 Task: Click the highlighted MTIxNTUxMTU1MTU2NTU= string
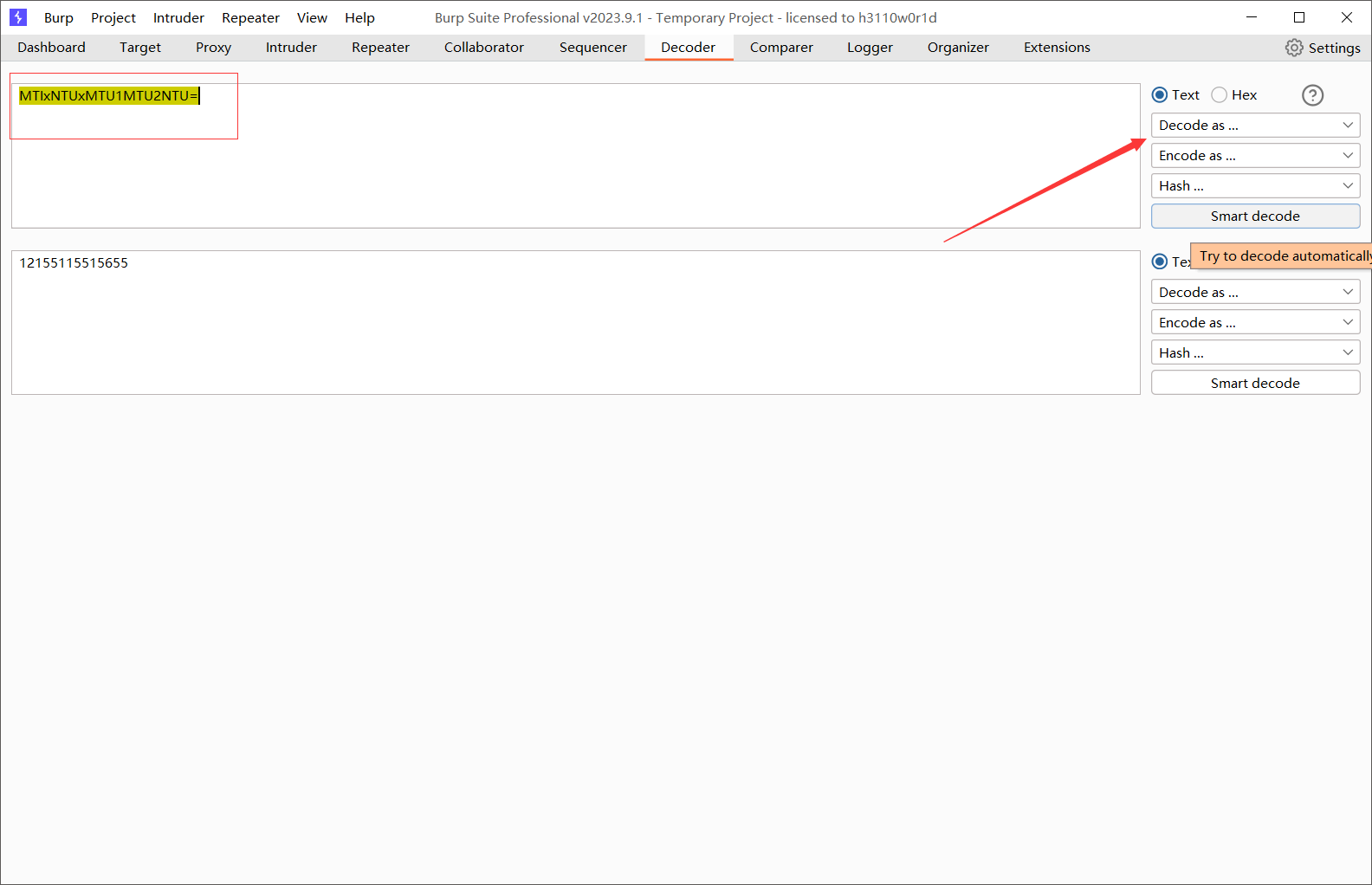coord(109,96)
